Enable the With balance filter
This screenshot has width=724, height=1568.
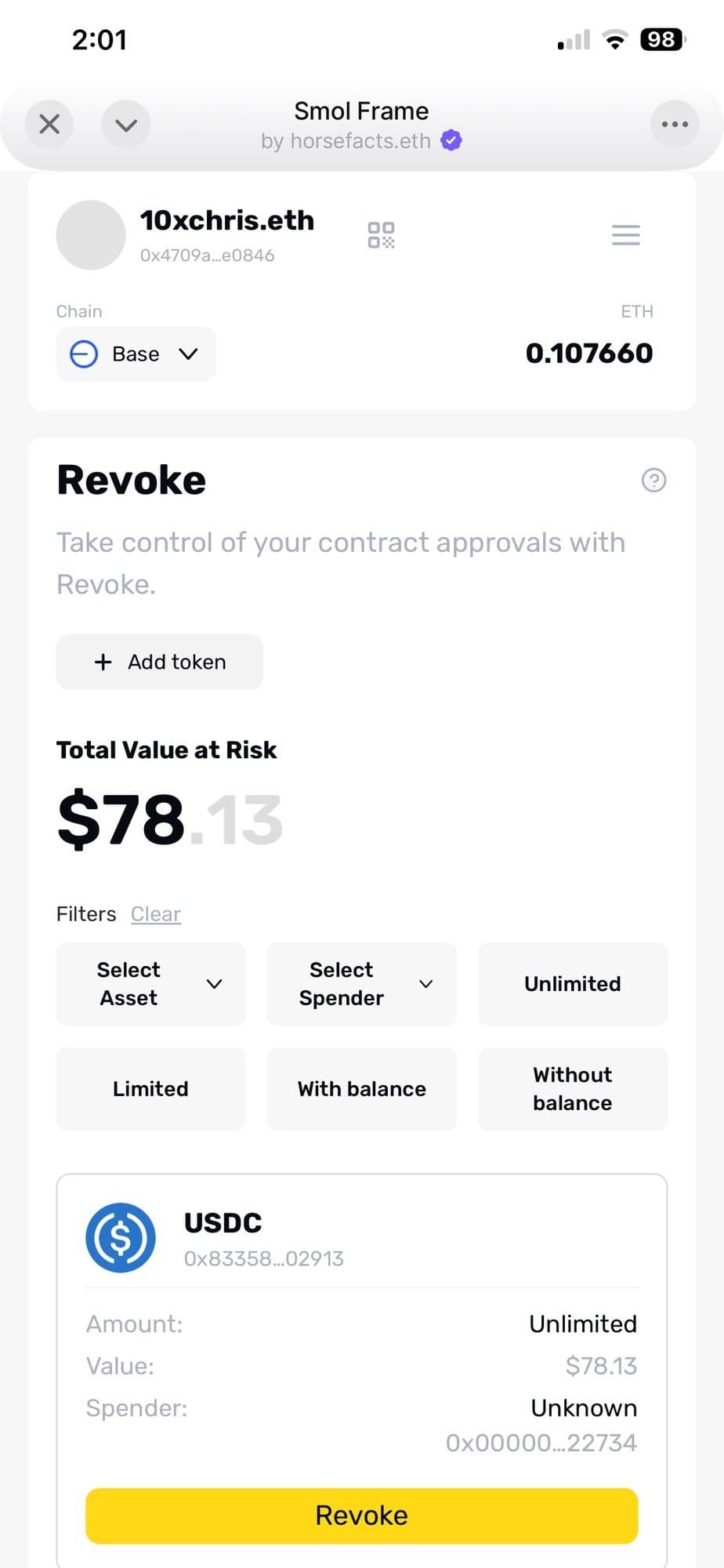pyautogui.click(x=361, y=1089)
